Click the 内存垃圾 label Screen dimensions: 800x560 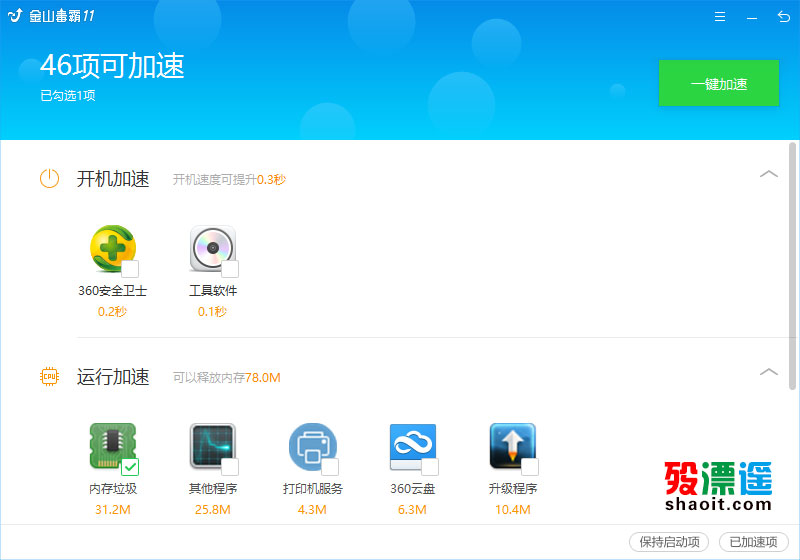pyautogui.click(x=113, y=489)
